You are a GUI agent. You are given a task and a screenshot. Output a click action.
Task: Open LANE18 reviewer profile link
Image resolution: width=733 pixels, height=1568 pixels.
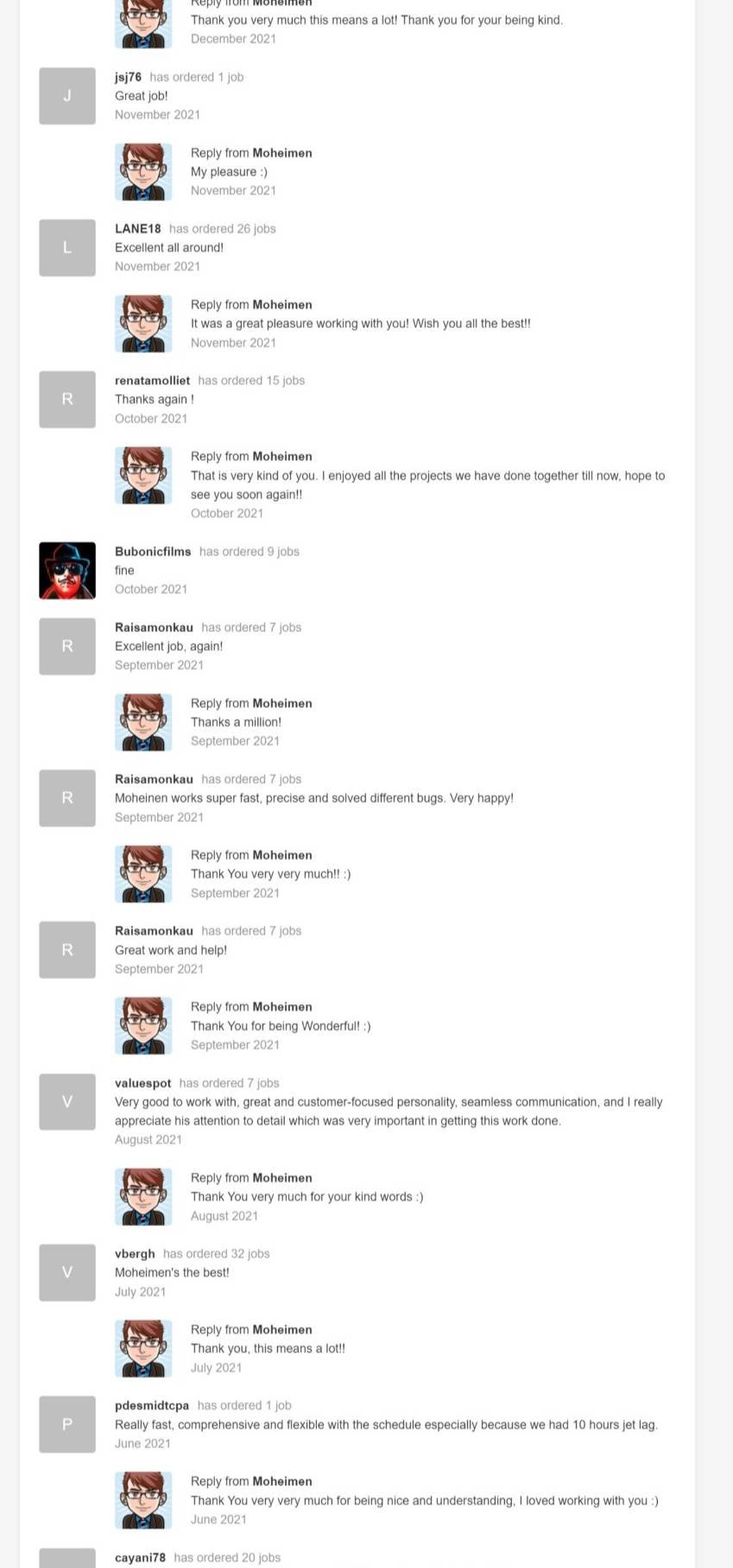(x=137, y=229)
